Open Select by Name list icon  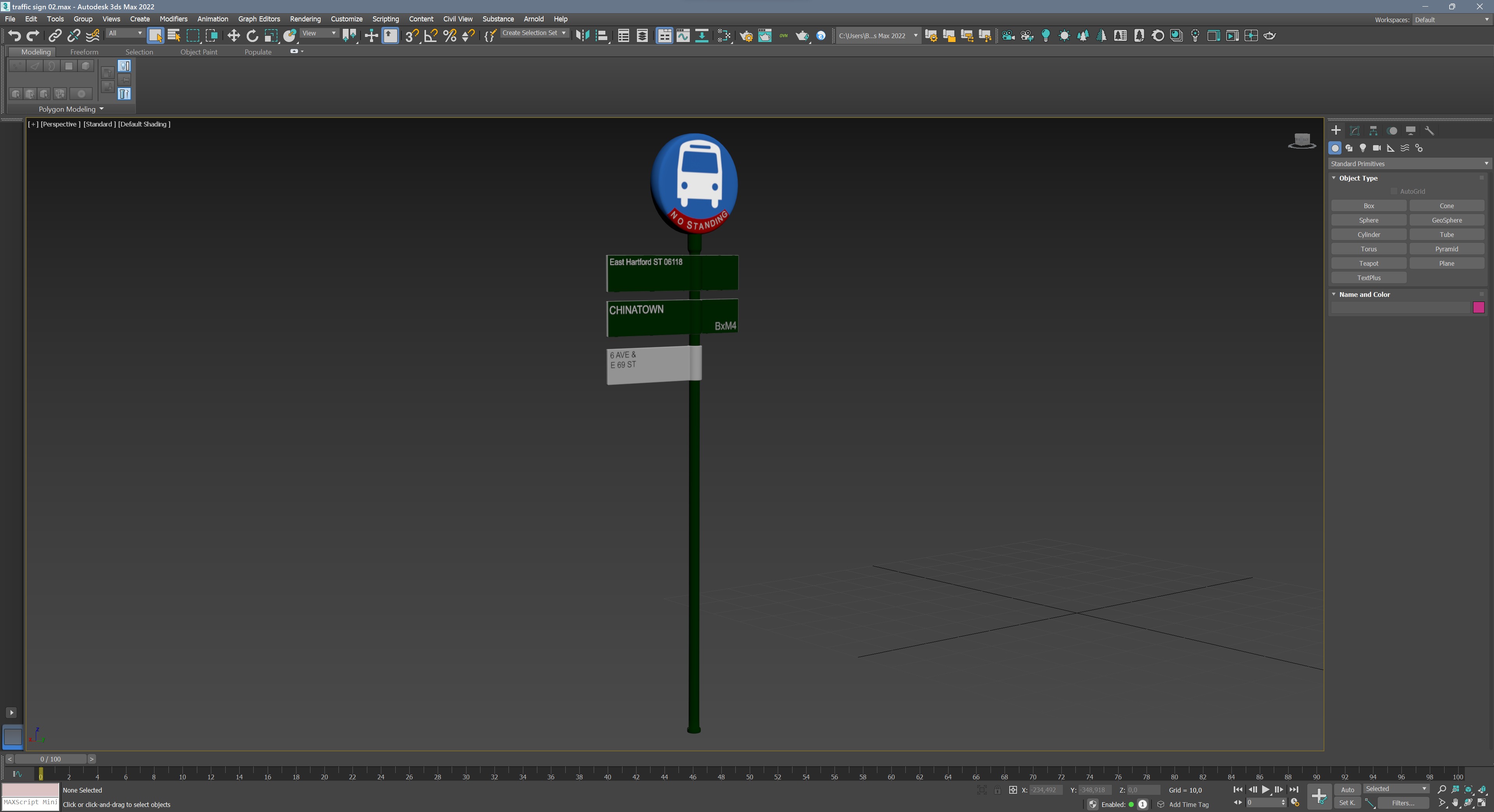coord(174,35)
